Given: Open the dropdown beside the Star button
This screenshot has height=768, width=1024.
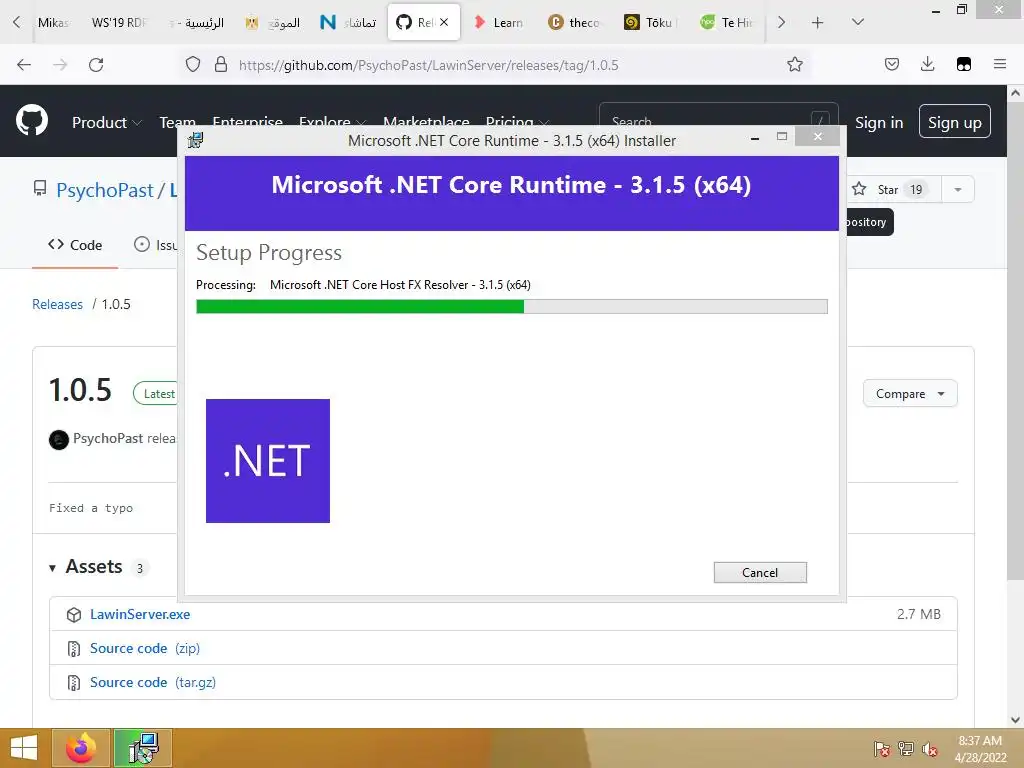Looking at the screenshot, I should [958, 189].
